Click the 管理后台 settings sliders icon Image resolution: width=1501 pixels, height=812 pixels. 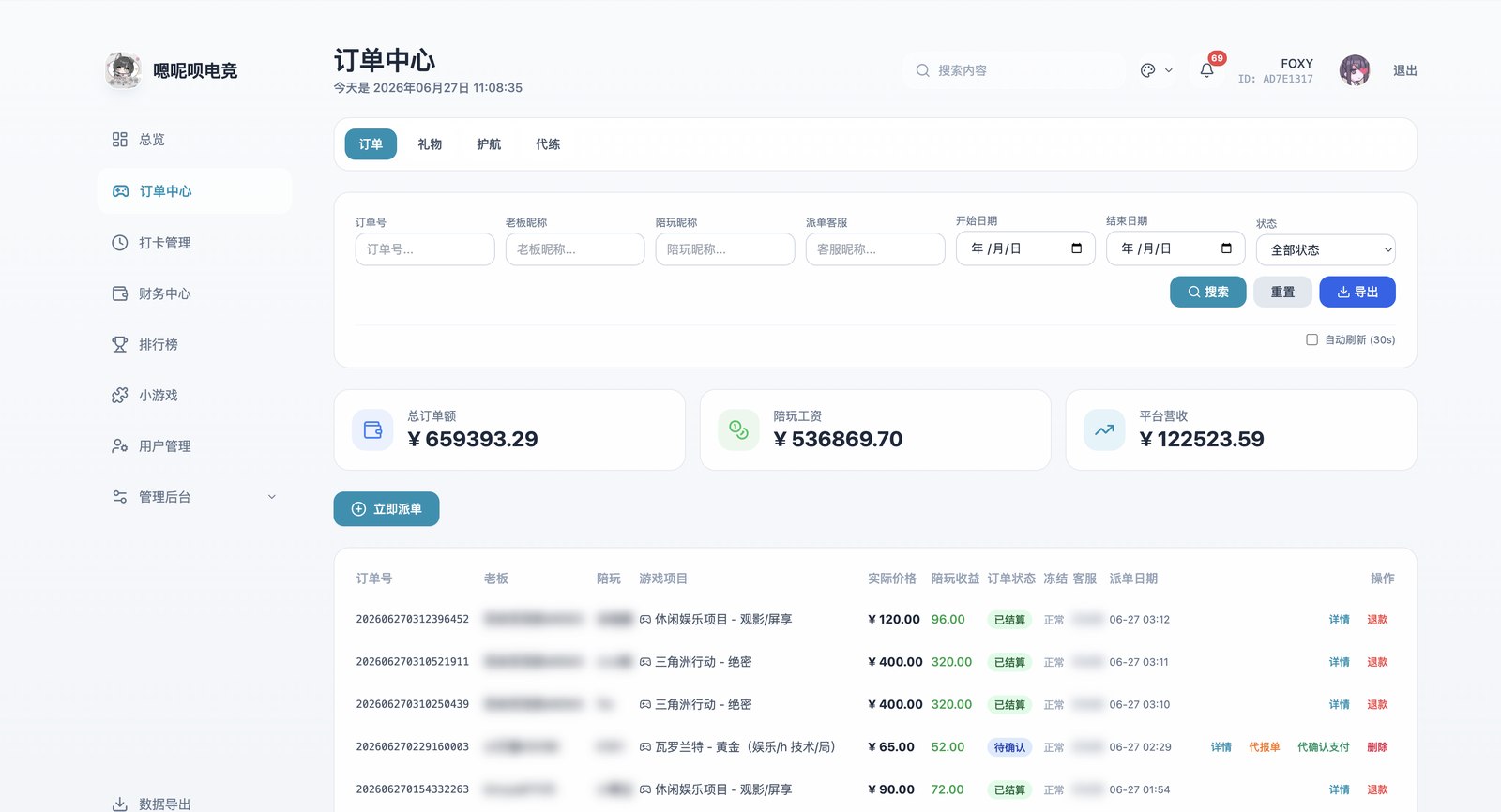[x=120, y=497]
